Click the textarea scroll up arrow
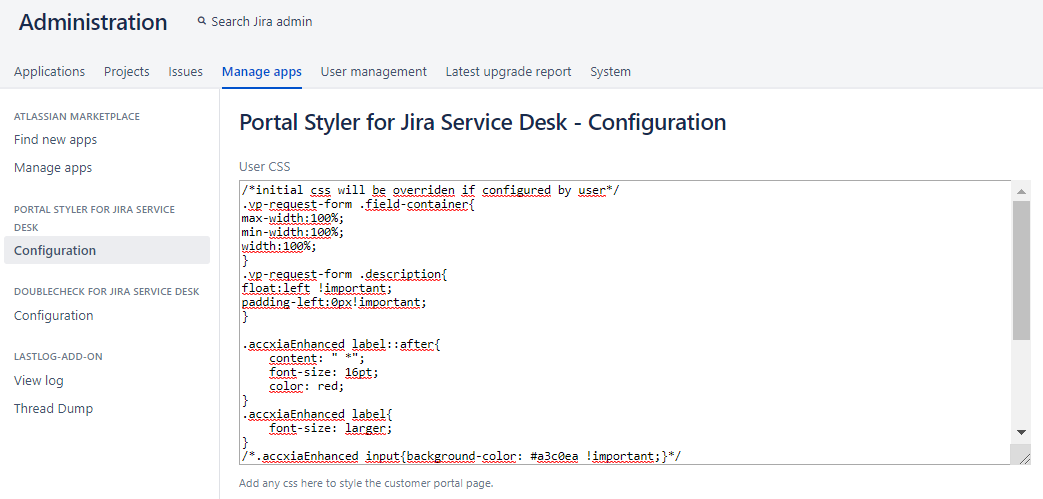1043x499 pixels. pyautogui.click(x=1021, y=192)
